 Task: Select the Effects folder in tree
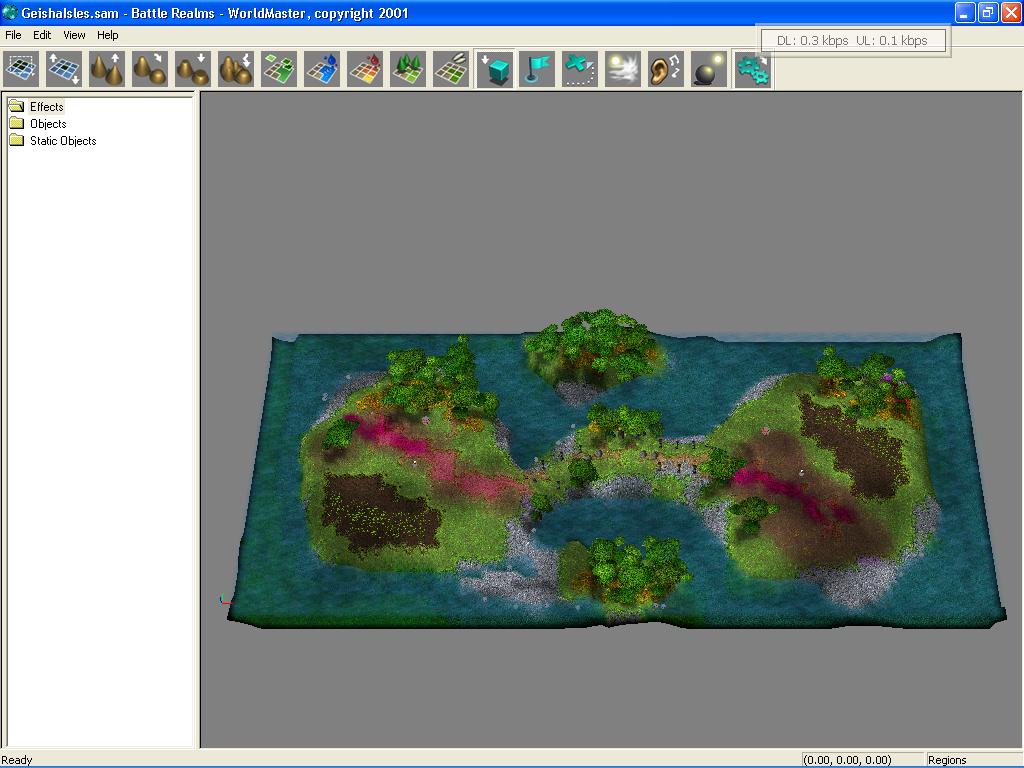46,106
